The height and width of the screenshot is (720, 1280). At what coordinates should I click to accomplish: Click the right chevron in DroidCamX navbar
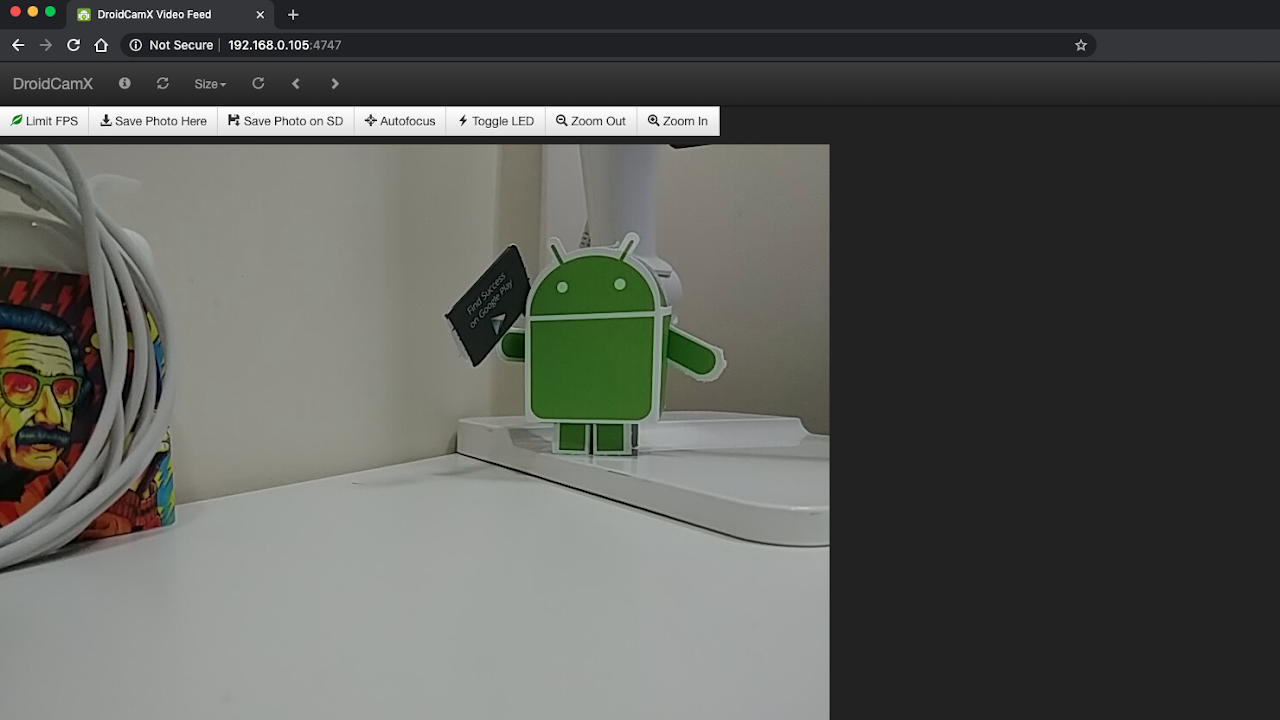tap(335, 84)
